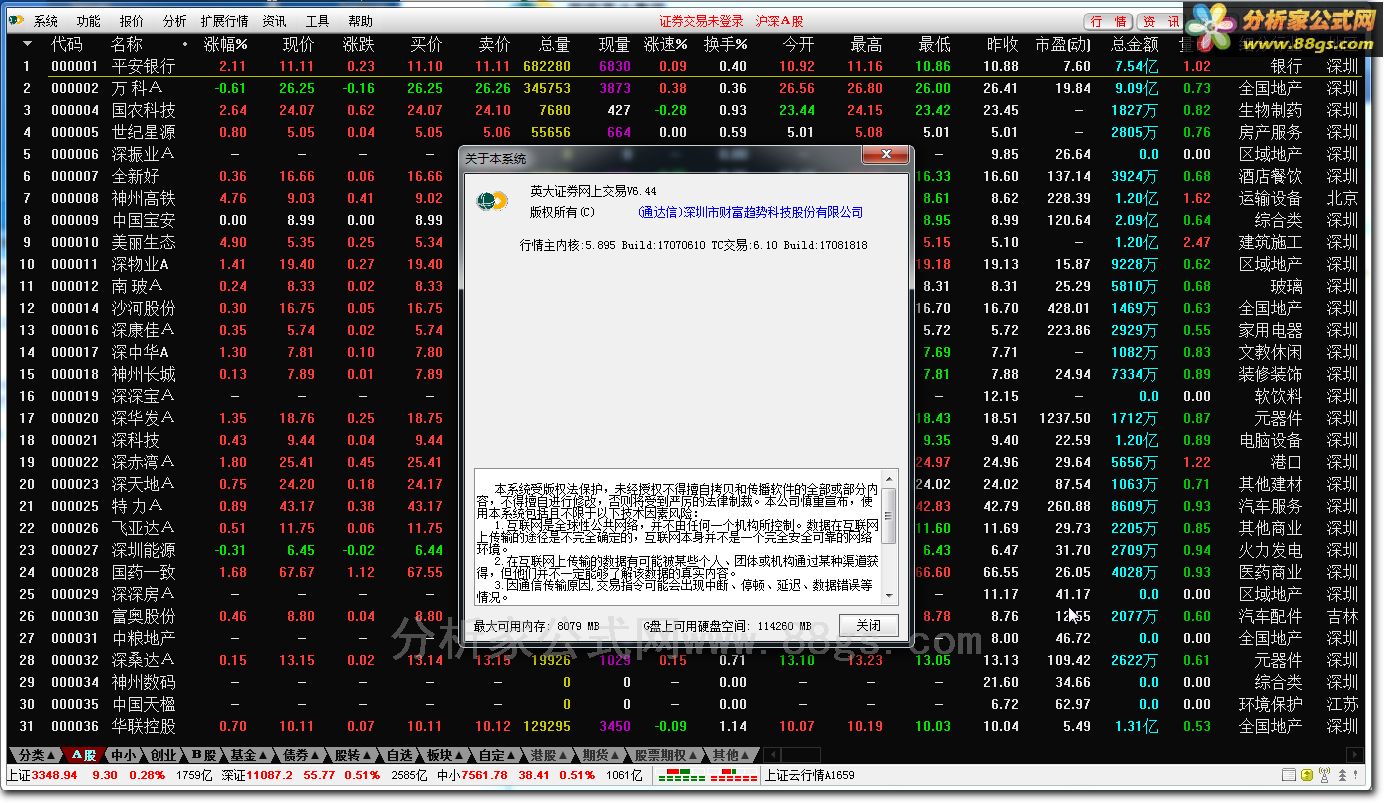Open the 扩展行情 menu
The image size is (1385, 803).
click(x=224, y=21)
